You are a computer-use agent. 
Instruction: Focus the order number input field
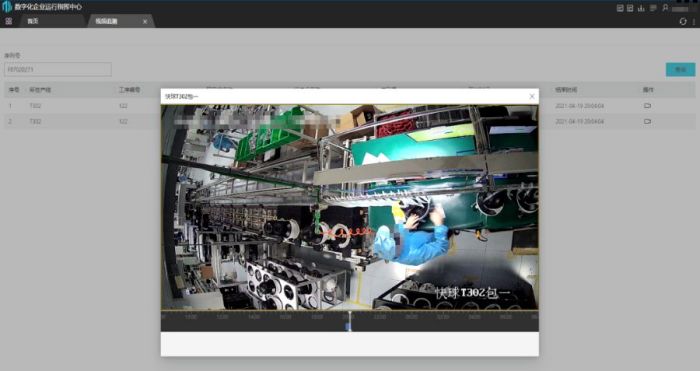58,70
